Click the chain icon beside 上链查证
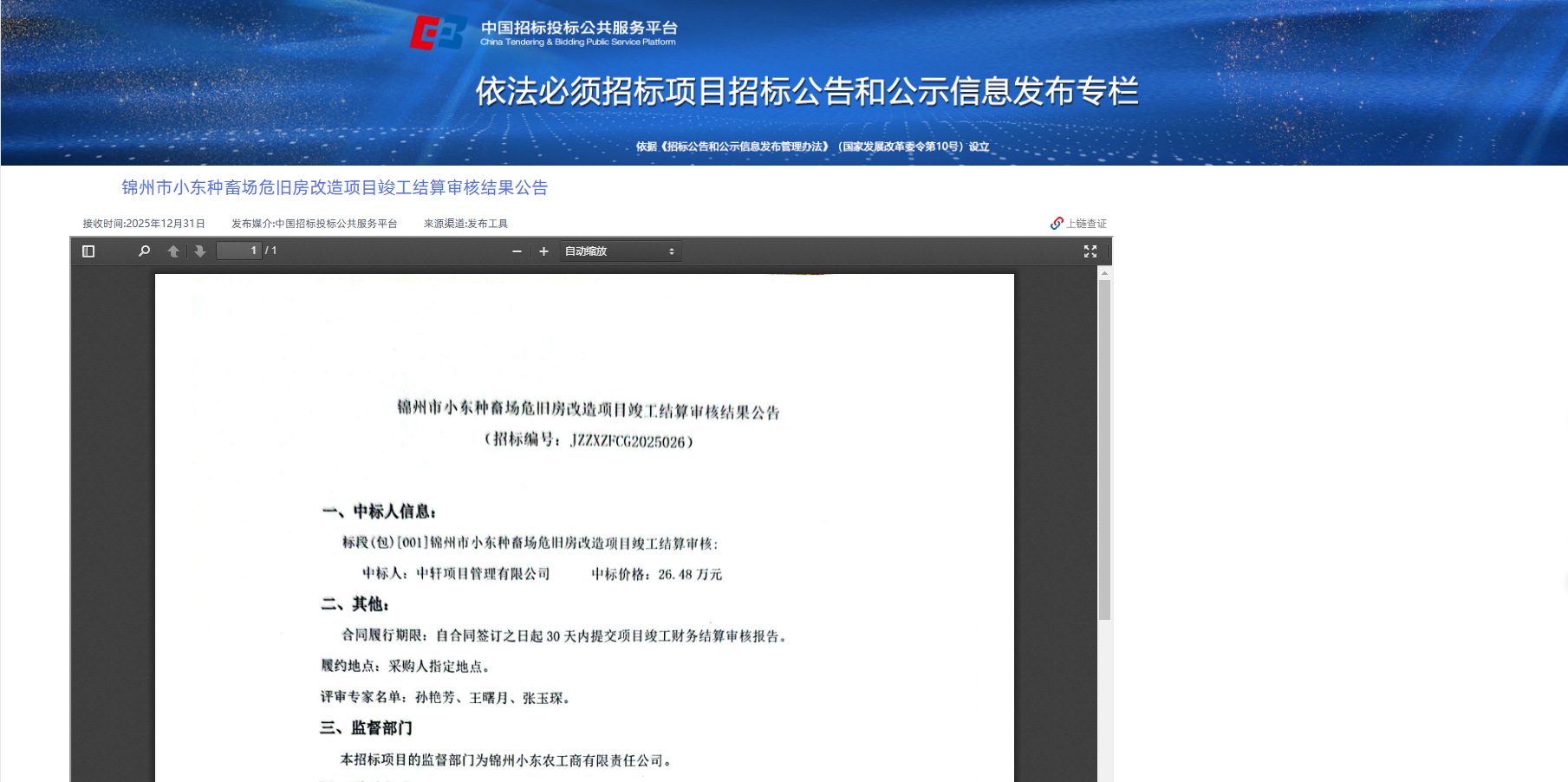Image resolution: width=1568 pixels, height=782 pixels. [1057, 224]
